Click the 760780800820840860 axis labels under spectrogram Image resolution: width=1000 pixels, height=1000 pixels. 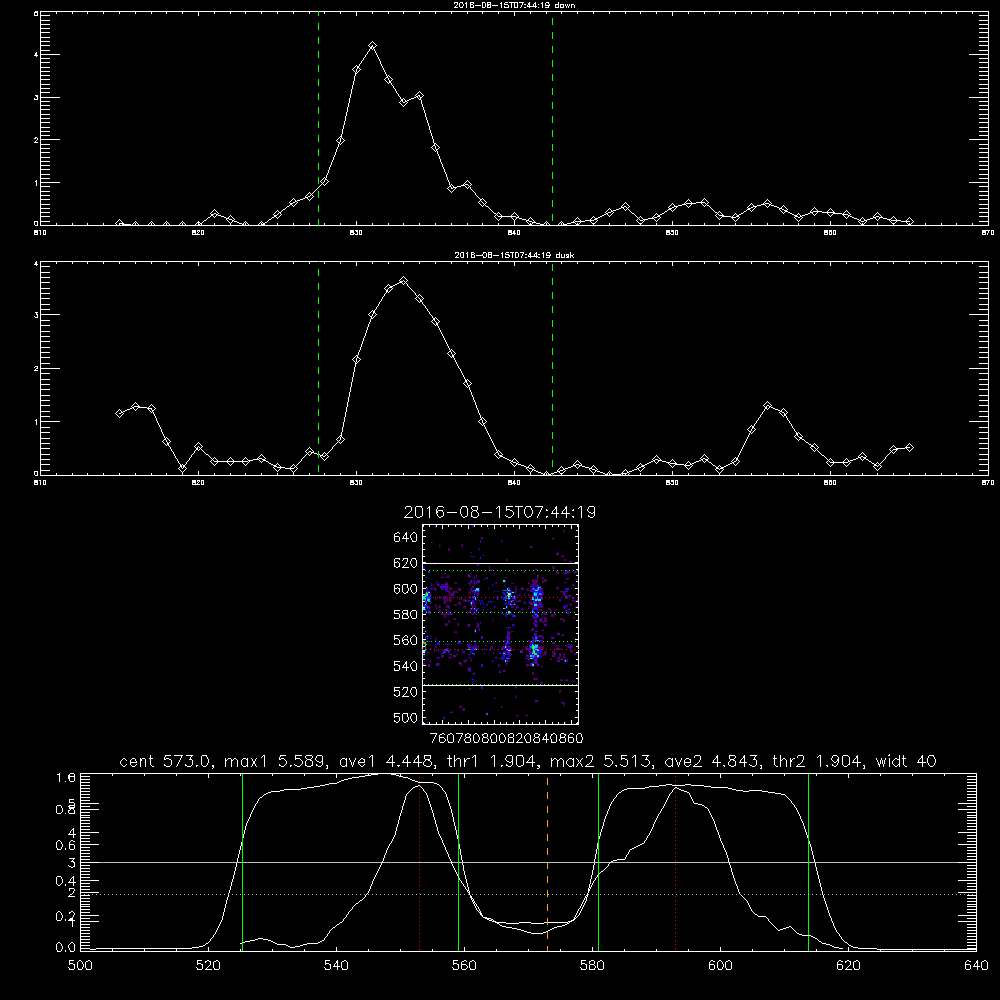click(506, 738)
